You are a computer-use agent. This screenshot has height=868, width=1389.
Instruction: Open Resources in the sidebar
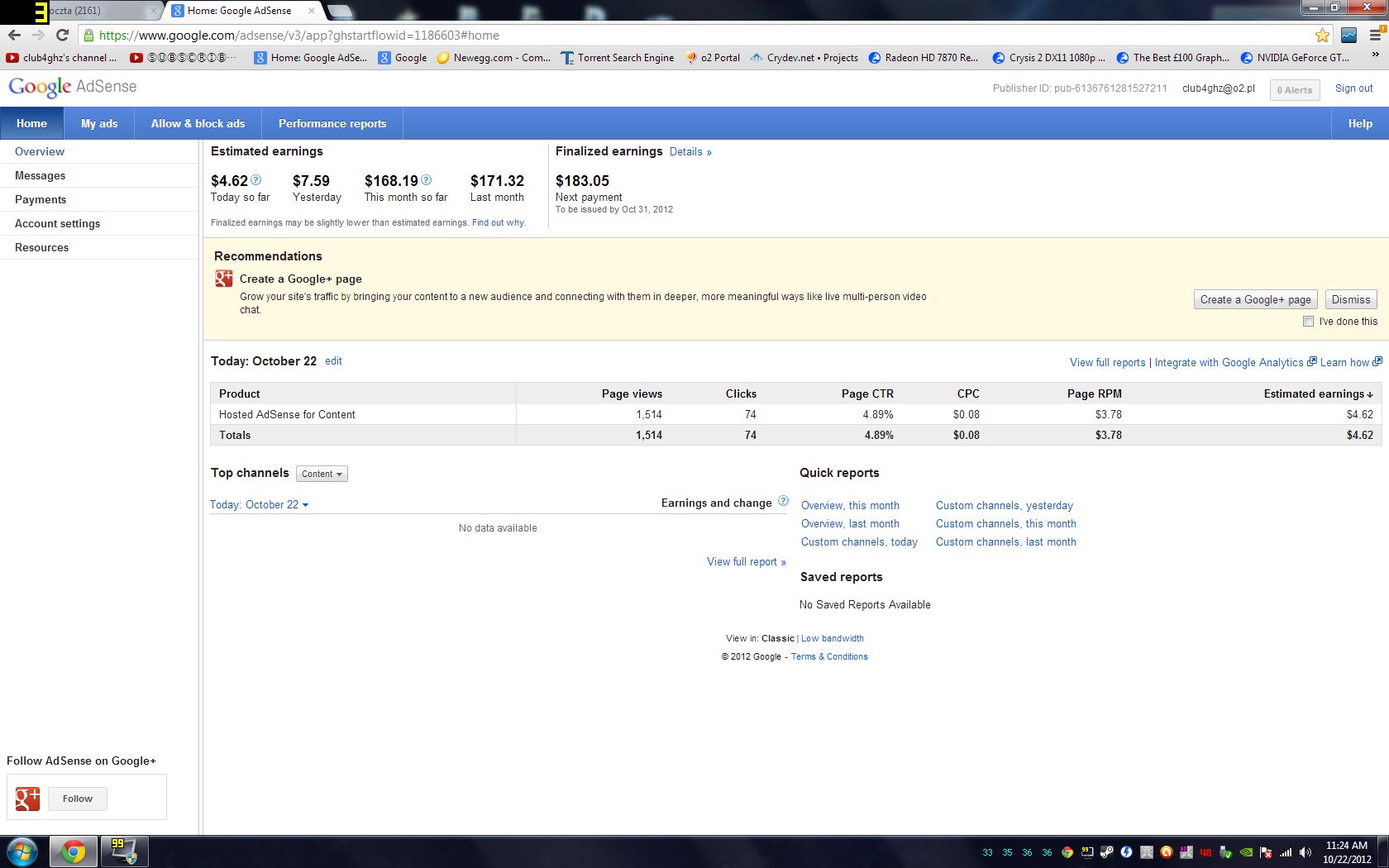[99, 247]
